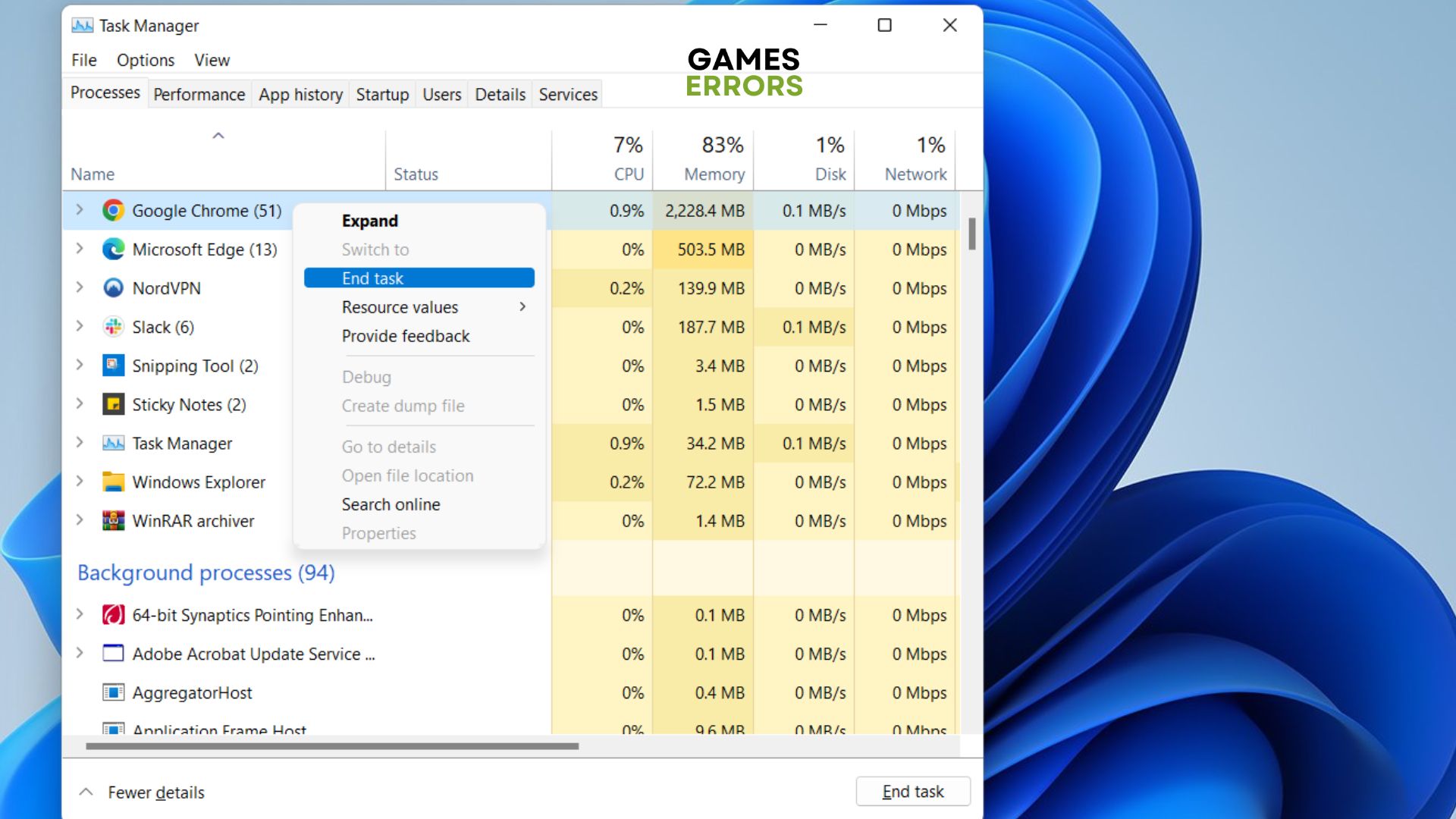The width and height of the screenshot is (1456, 819).
Task: Click the vertical scrollbar thumb
Action: [971, 234]
